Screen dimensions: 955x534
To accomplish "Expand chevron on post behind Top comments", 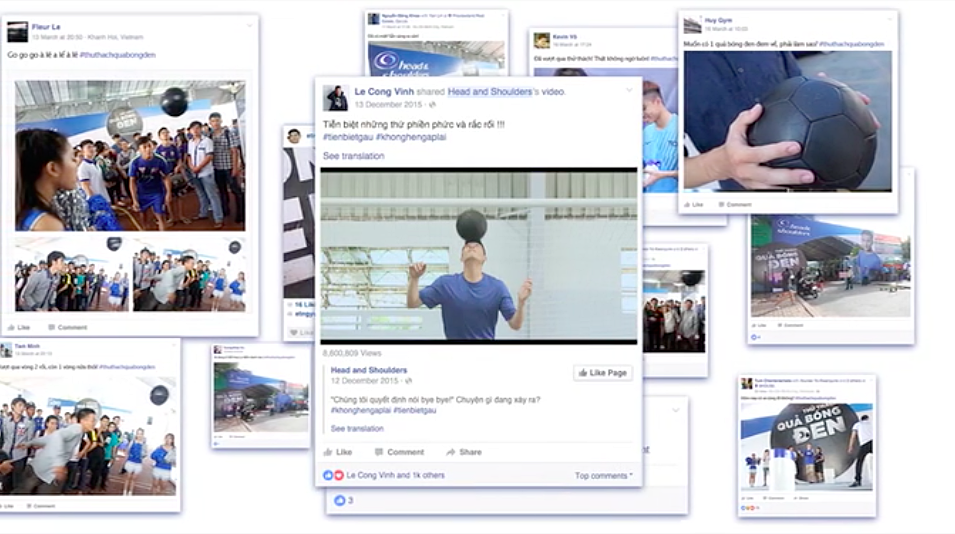I will click(x=675, y=410).
